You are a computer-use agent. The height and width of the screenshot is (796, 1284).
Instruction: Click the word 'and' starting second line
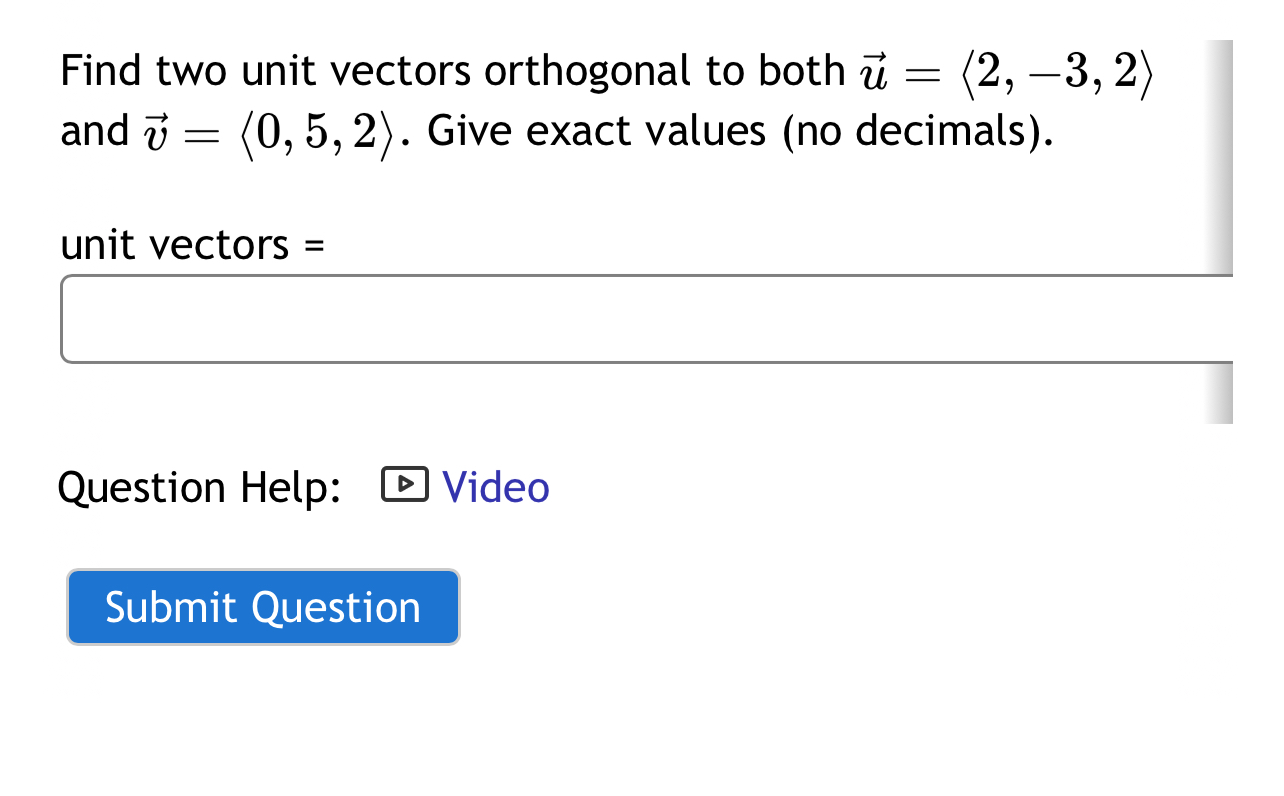[95, 132]
